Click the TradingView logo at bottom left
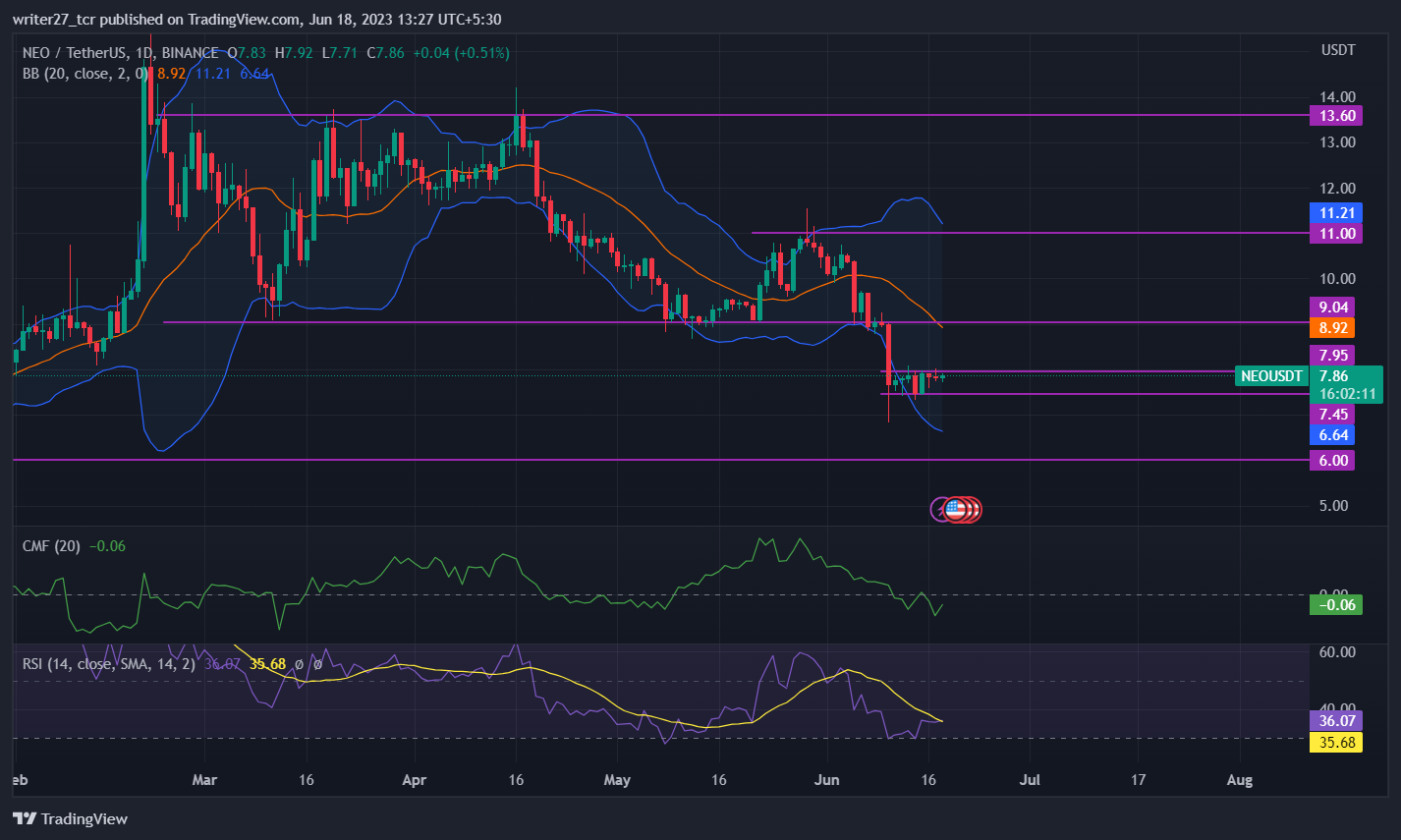This screenshot has height=840, width=1401. click(71, 818)
